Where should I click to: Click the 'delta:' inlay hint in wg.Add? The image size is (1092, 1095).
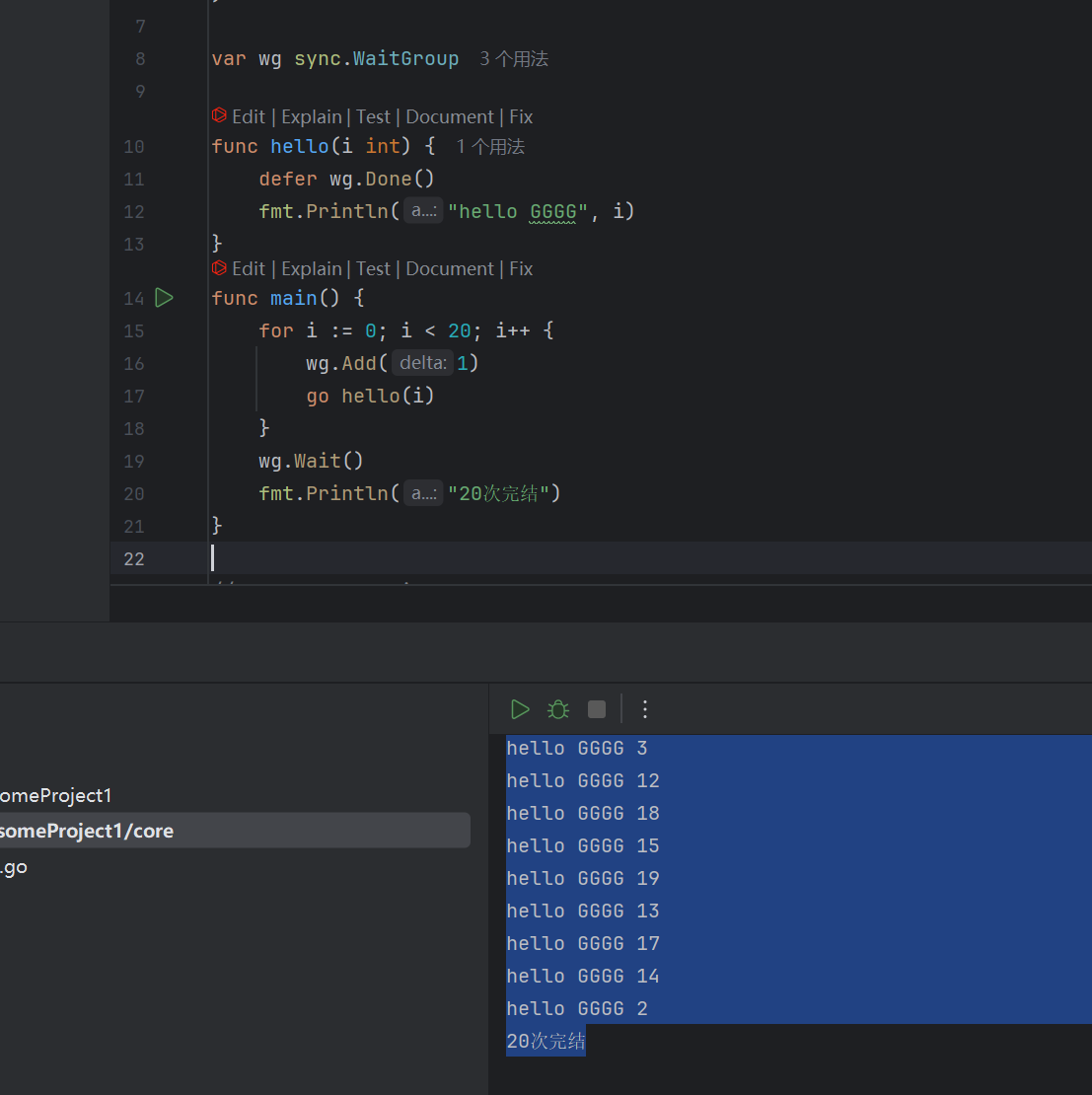[423, 363]
